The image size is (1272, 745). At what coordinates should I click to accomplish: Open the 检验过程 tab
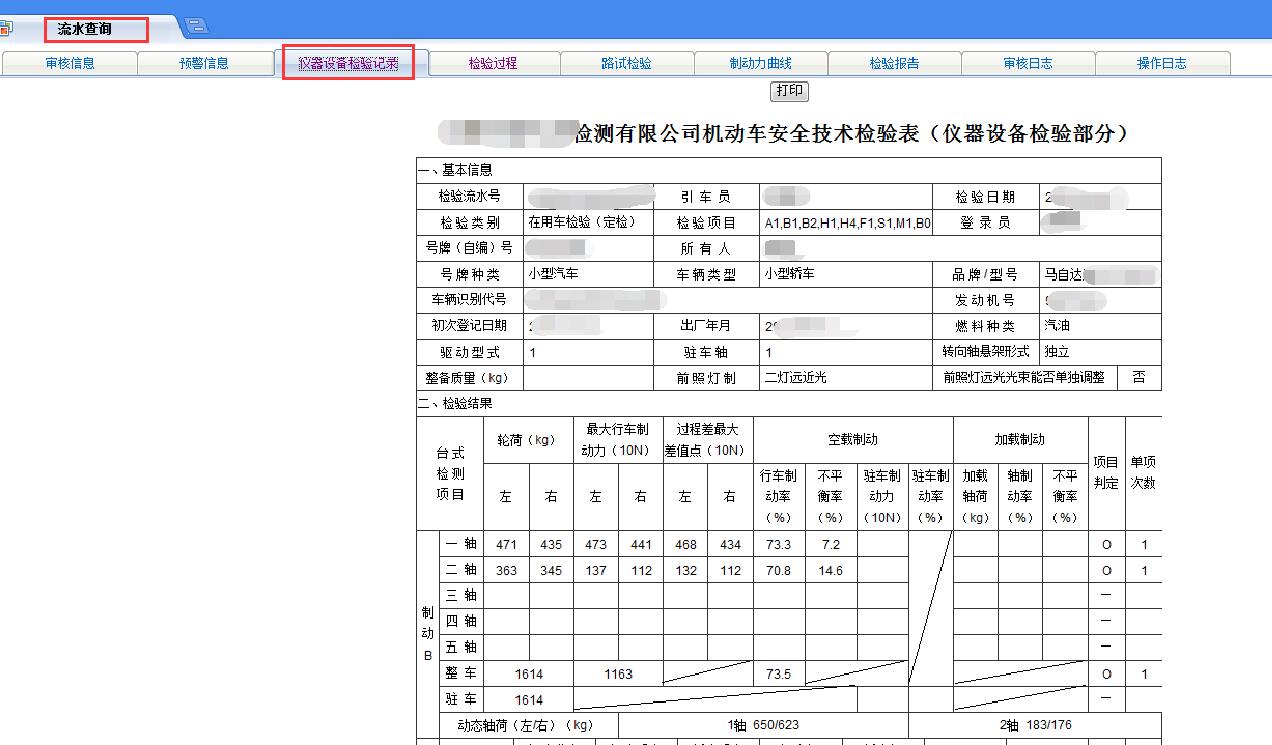[493, 63]
